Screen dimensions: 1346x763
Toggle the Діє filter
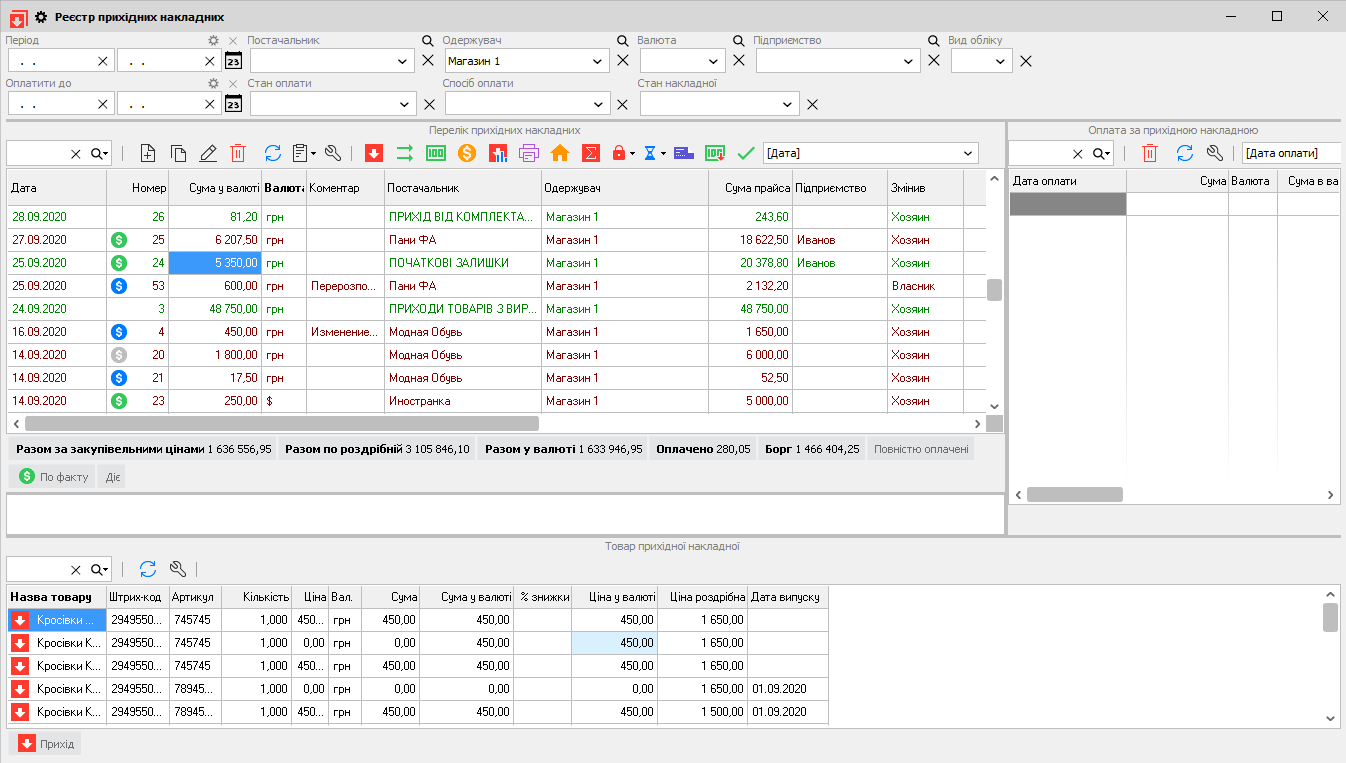[x=112, y=477]
